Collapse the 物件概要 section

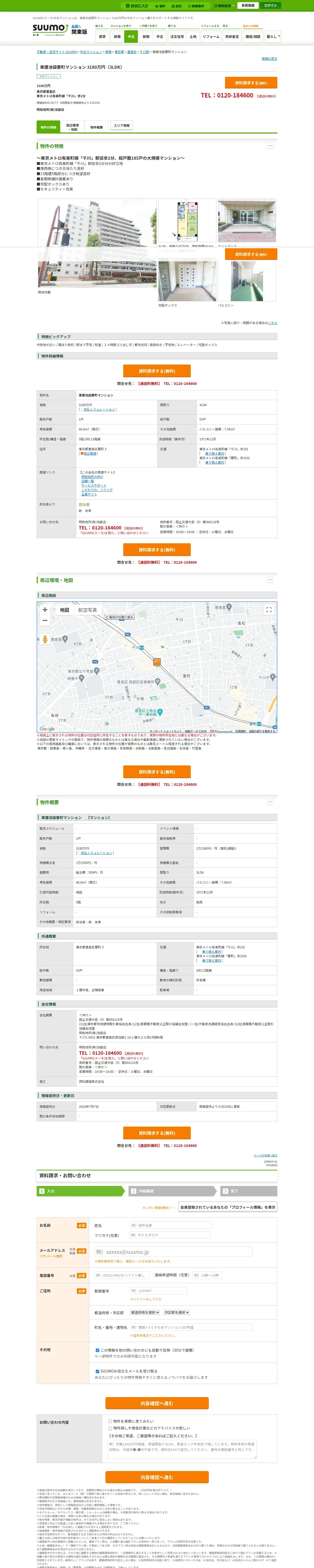[x=270, y=802]
